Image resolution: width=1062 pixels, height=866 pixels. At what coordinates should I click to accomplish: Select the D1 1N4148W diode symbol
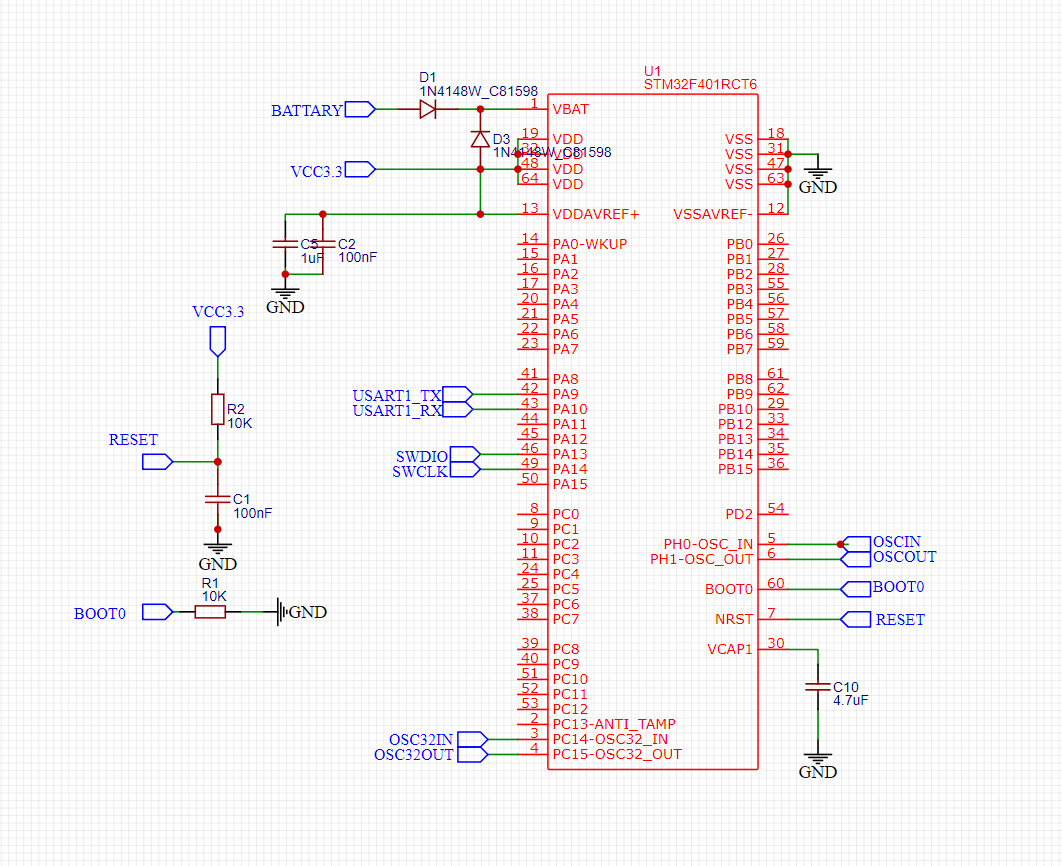point(430,108)
